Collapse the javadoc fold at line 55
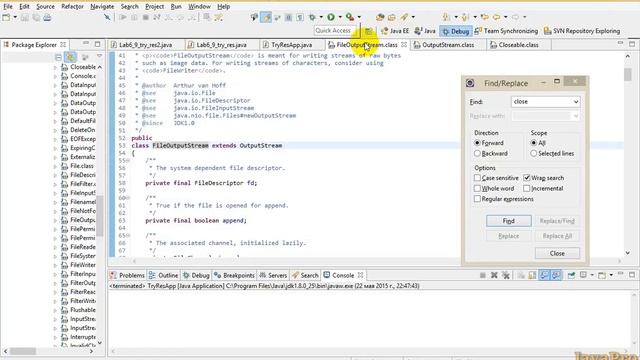Image resolution: width=640 pixels, height=360 pixels. click(x=128, y=160)
